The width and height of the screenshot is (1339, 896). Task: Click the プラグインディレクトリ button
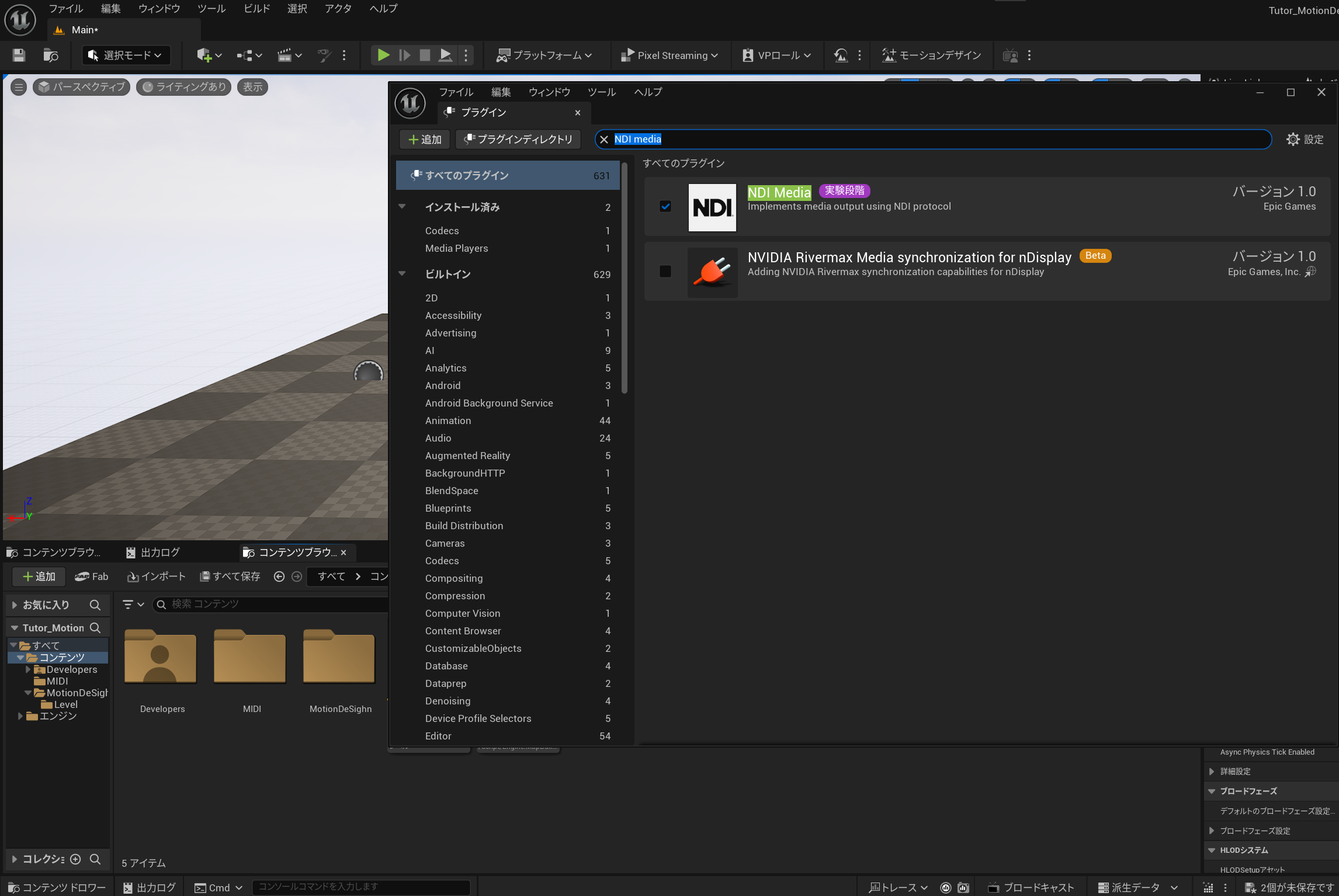518,140
